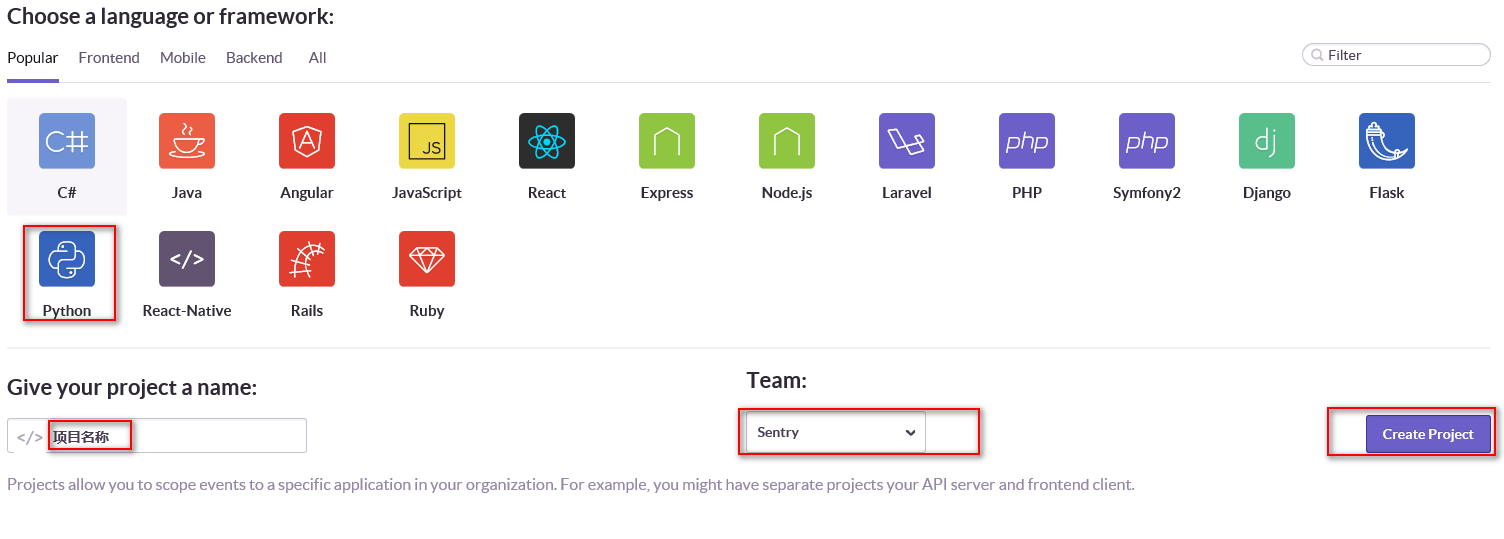Pick the Angular platform icon
This screenshot has width=1504, height=539.
coord(307,141)
